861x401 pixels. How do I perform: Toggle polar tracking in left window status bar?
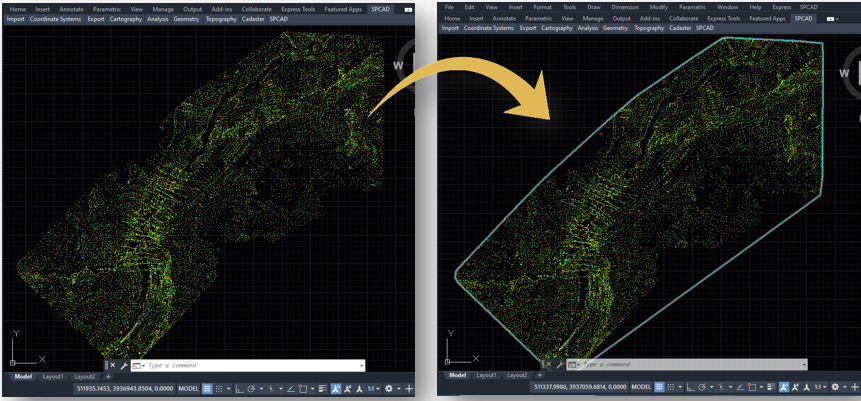tap(251, 388)
